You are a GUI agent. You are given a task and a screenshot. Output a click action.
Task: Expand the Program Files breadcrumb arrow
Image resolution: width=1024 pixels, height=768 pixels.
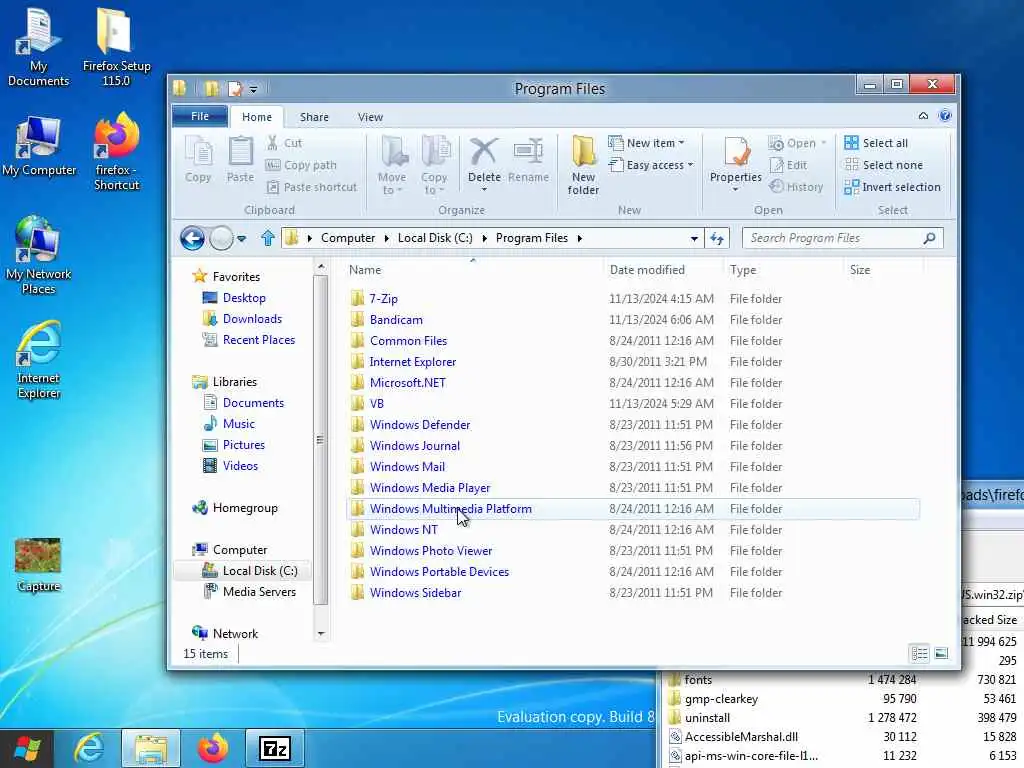click(579, 238)
